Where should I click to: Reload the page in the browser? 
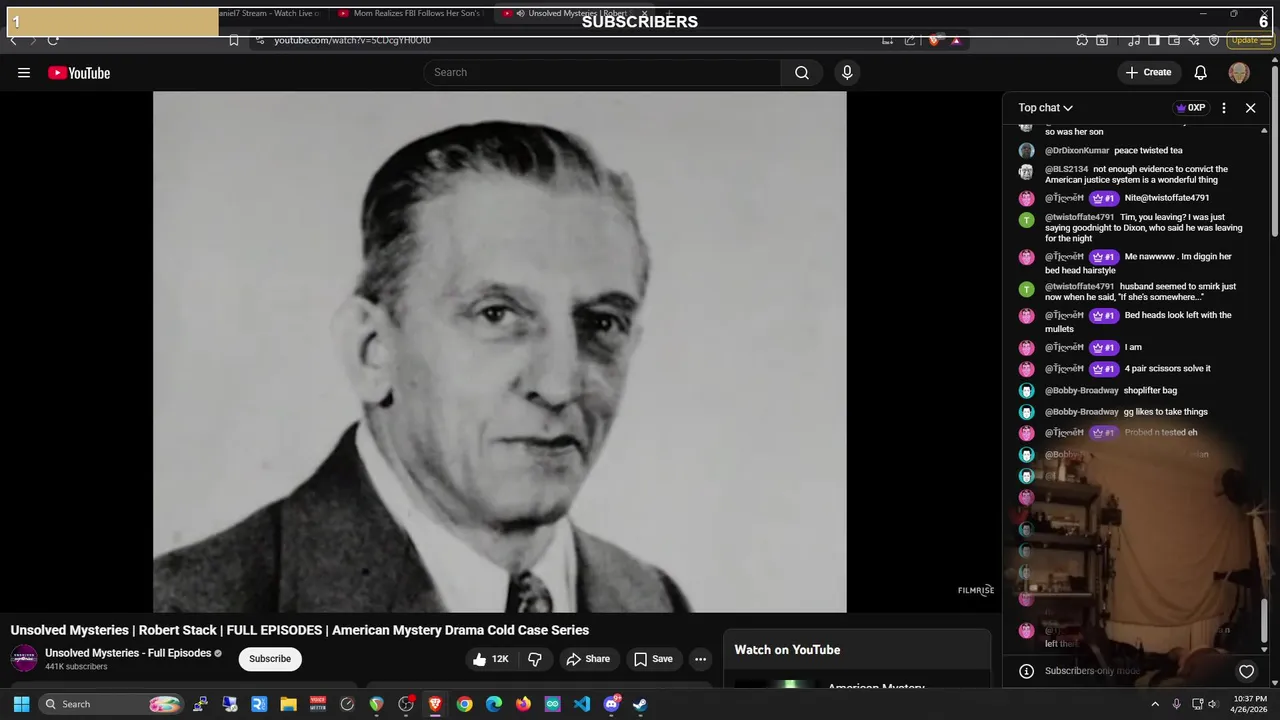tap(53, 40)
